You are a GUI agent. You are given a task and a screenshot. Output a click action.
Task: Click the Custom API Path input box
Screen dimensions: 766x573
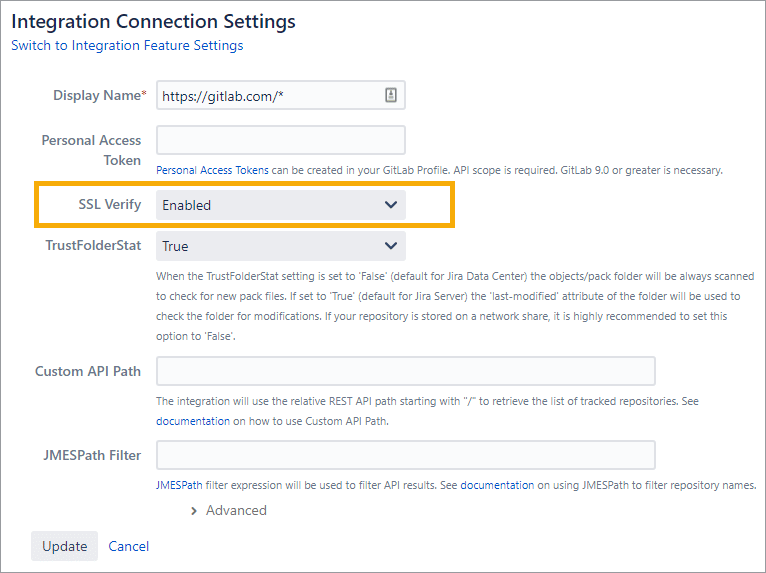coord(405,371)
